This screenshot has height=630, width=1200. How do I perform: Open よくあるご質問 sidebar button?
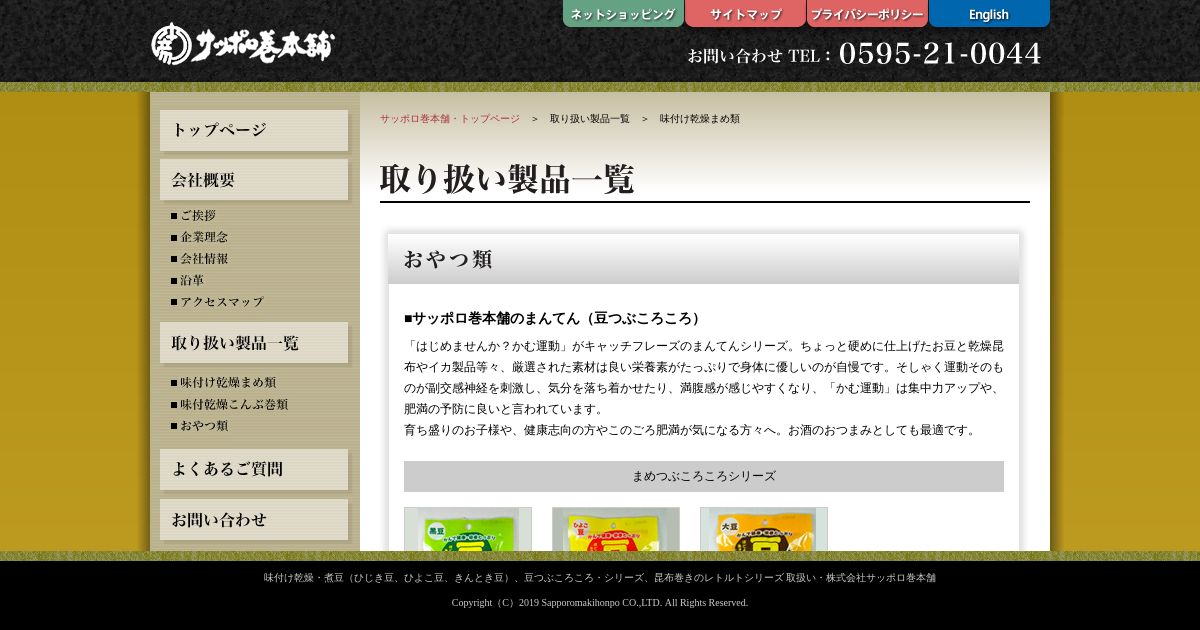254,469
